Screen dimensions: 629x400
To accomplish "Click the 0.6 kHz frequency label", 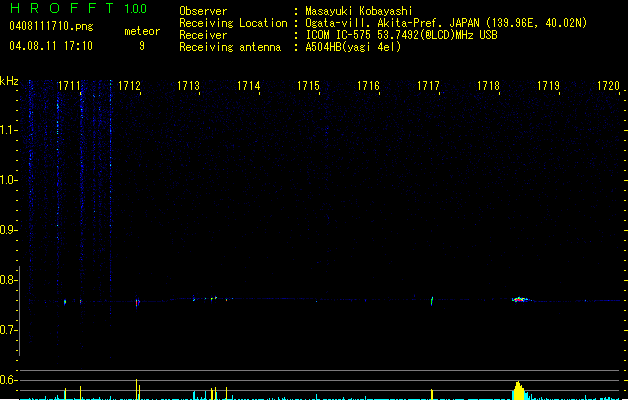I will click(x=8, y=380).
